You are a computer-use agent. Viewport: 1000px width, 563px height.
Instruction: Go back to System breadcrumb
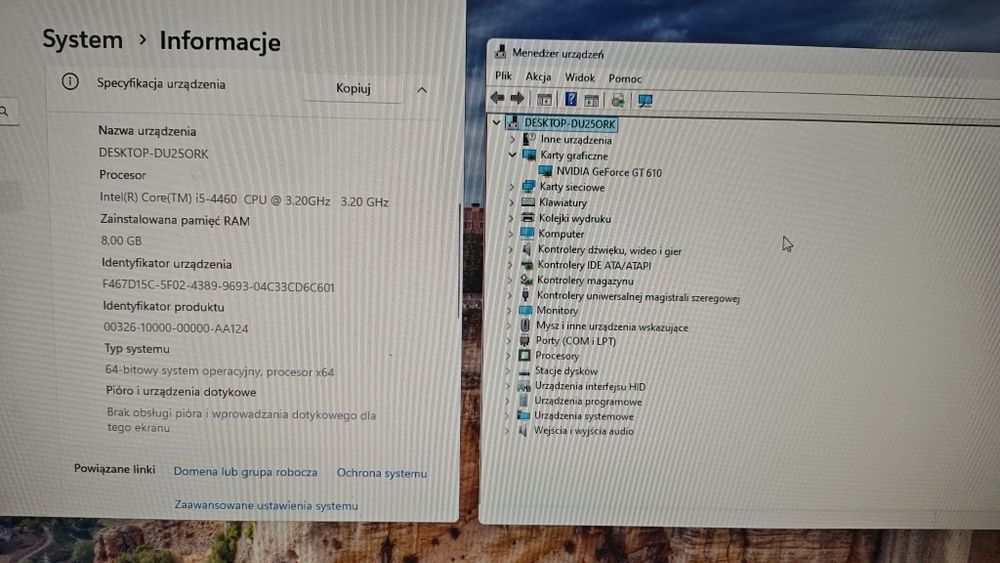(82, 40)
